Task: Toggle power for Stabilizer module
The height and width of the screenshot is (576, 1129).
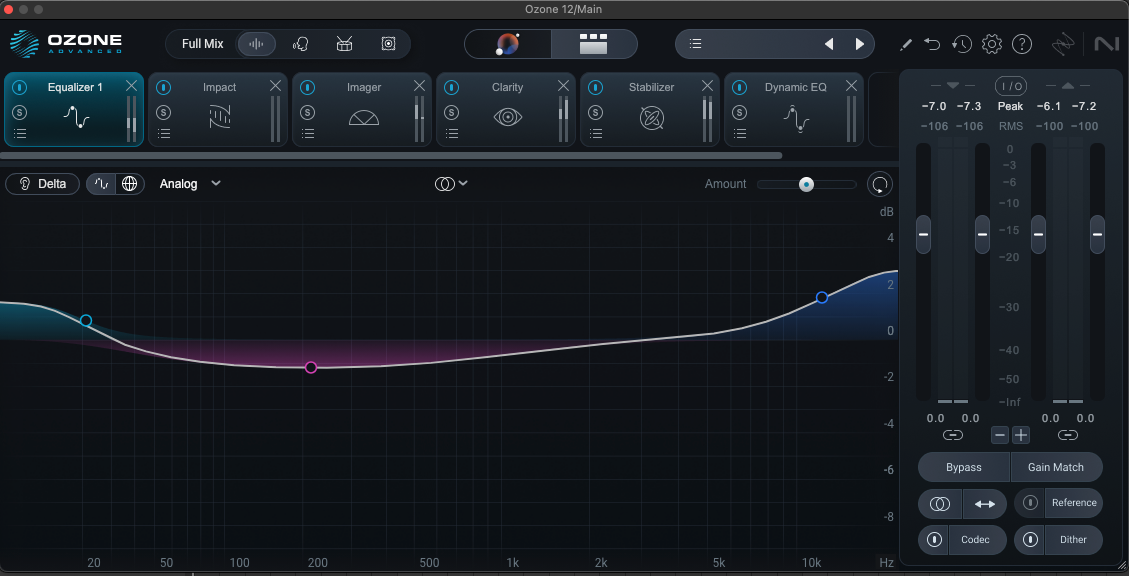Action: [x=596, y=87]
